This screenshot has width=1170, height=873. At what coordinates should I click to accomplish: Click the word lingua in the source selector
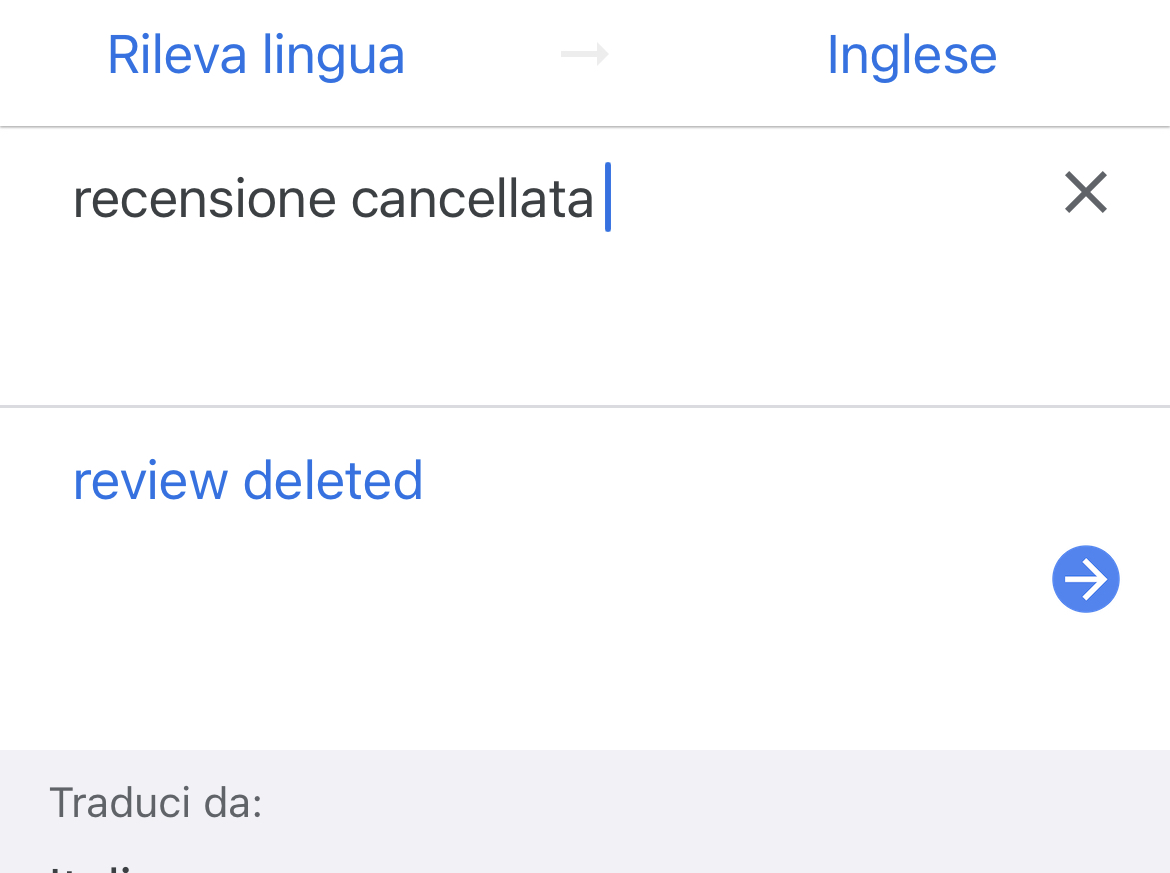coord(333,55)
